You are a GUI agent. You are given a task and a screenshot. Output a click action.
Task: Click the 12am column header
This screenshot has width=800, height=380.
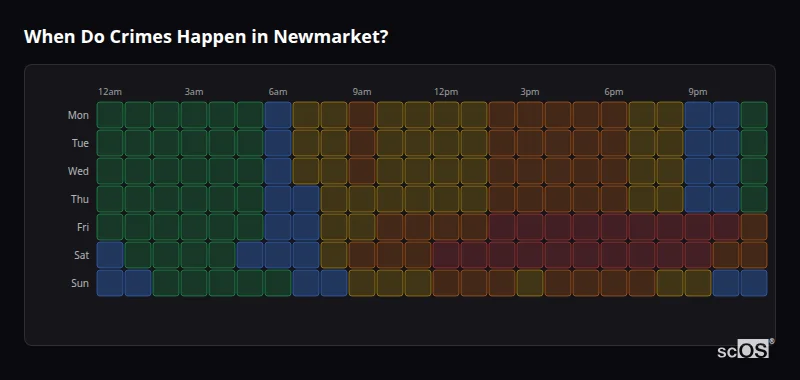coord(110,92)
